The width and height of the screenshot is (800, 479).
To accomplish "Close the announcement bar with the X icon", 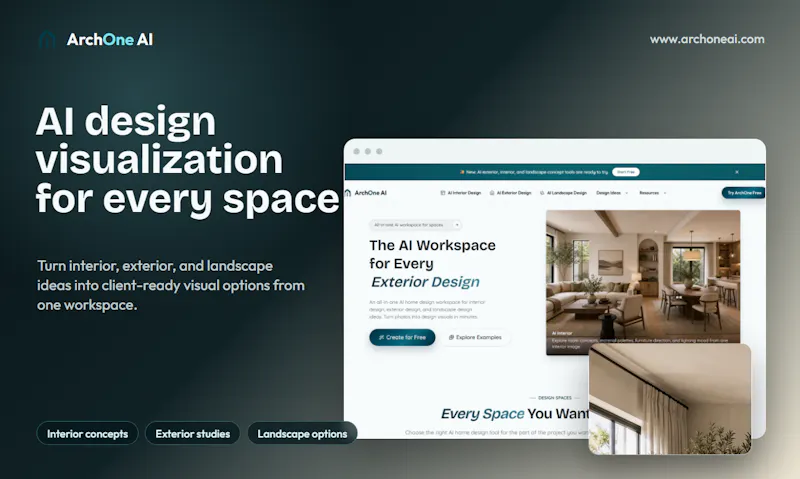I will [x=737, y=172].
